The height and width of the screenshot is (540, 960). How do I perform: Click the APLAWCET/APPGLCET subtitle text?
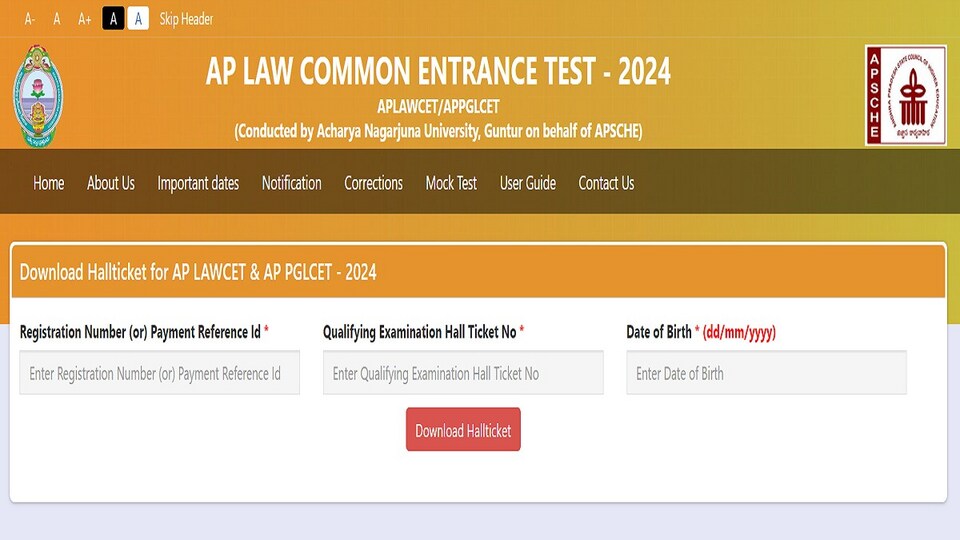pos(438,107)
